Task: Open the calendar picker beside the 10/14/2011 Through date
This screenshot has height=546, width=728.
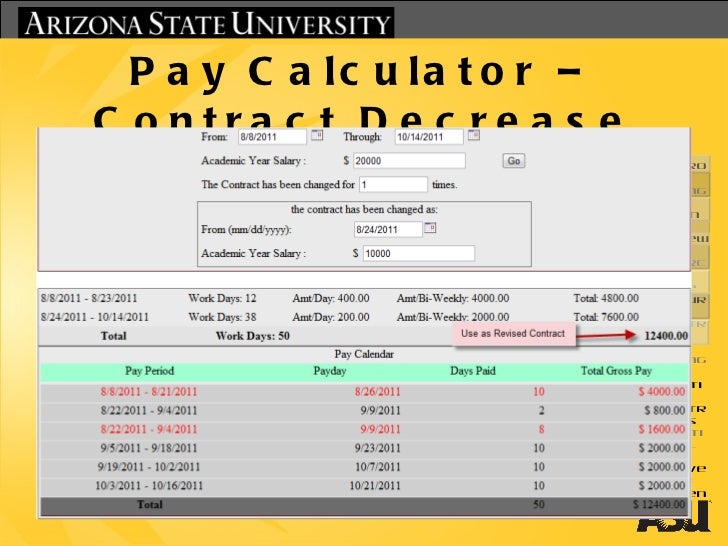Action: point(474,135)
